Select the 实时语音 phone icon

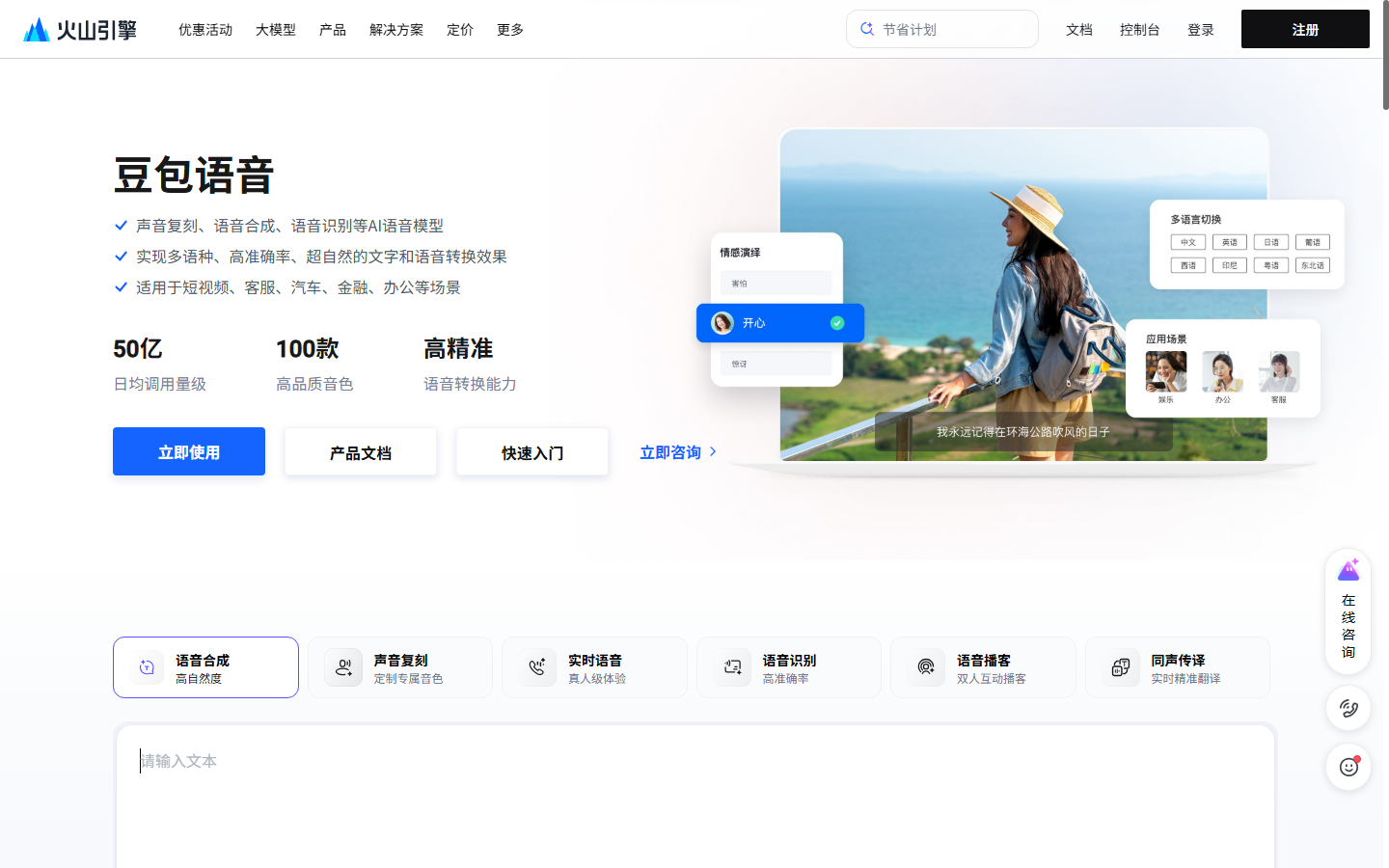coord(537,667)
